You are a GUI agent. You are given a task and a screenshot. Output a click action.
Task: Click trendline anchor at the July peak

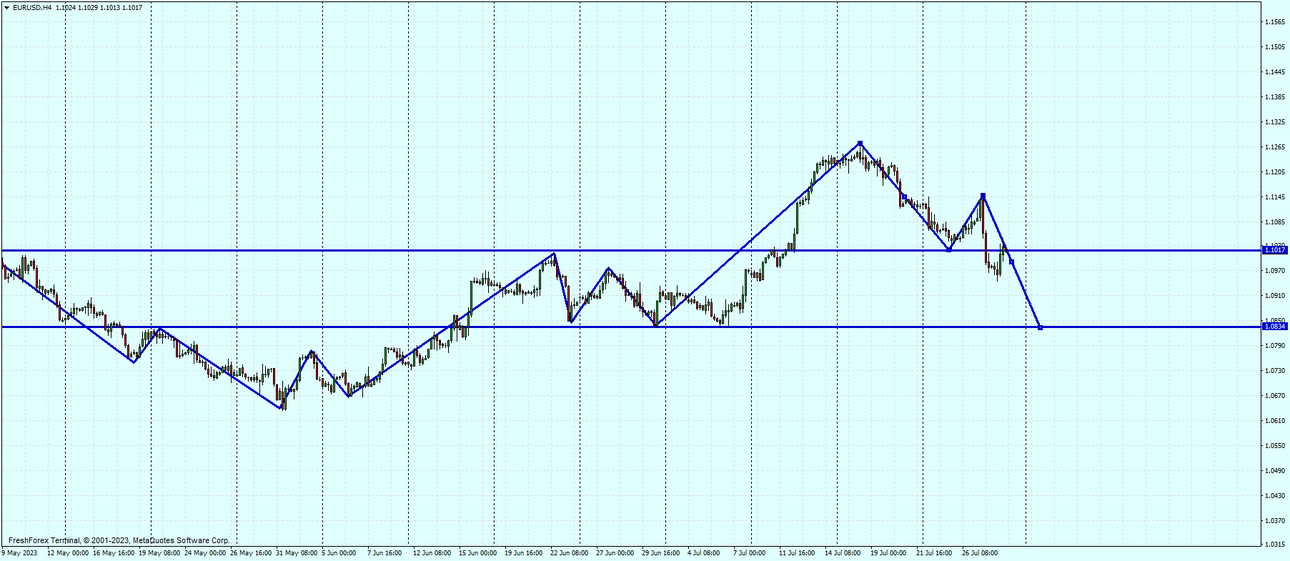[859, 143]
